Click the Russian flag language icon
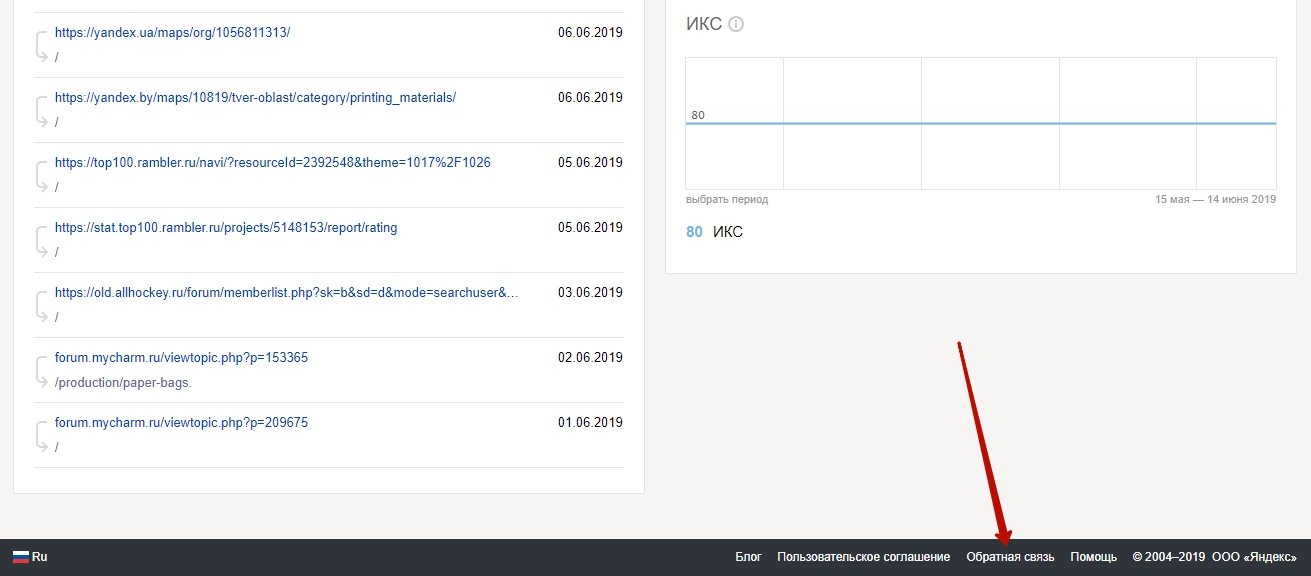 pos(20,557)
